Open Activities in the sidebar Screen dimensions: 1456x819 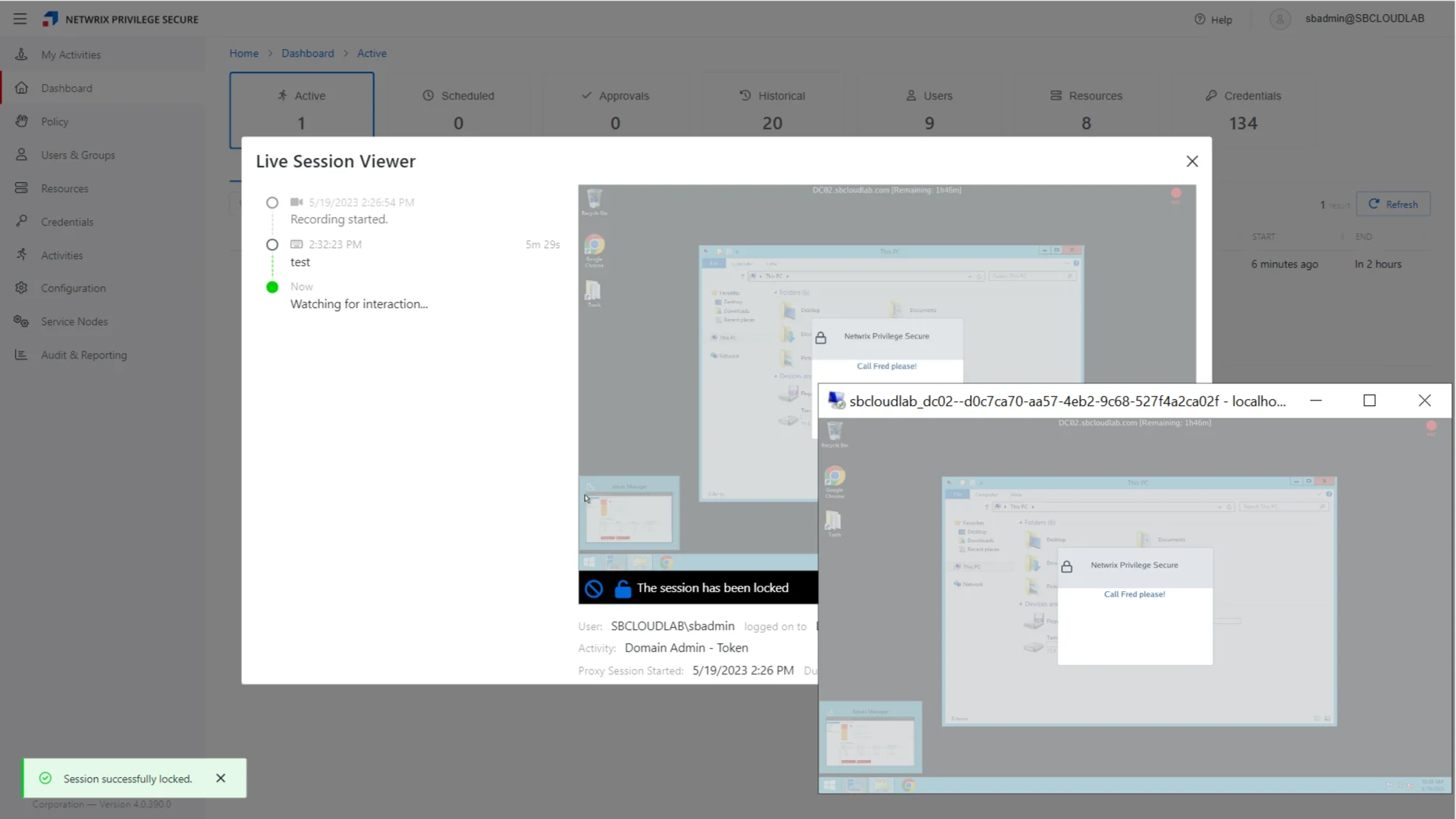61,255
